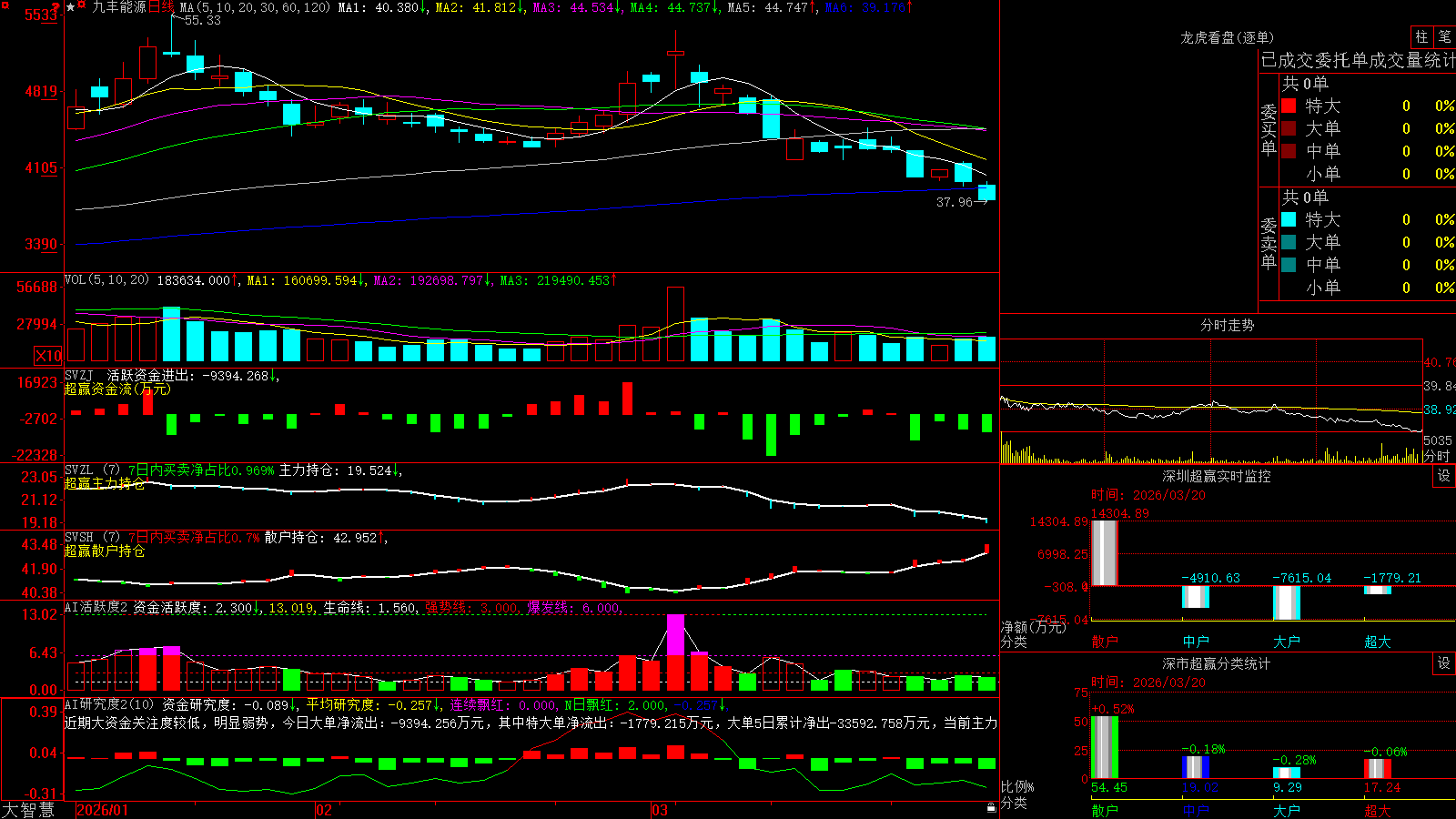
Task: Click the red gear icon beside the star
Action: [82, 5]
